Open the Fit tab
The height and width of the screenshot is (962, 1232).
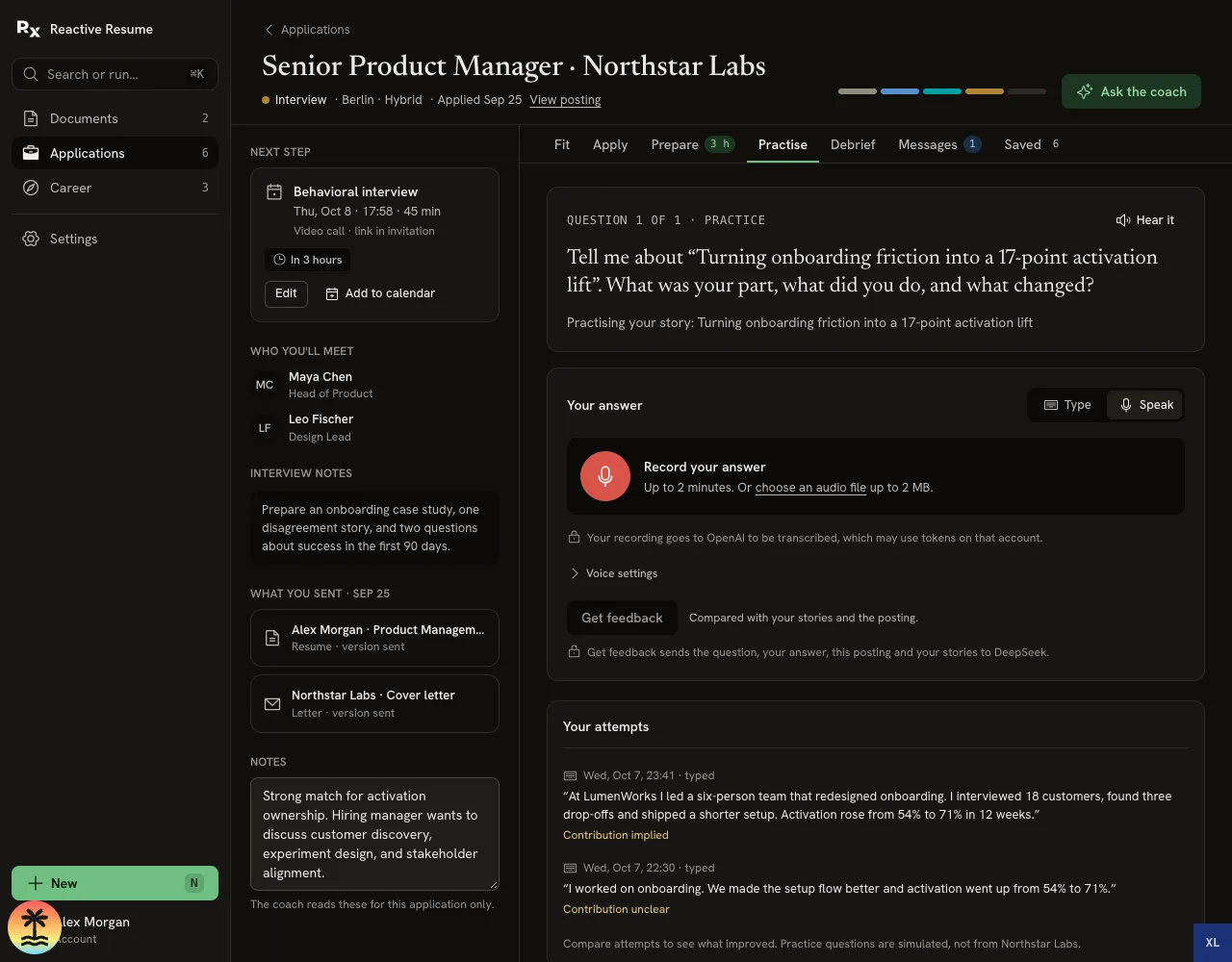(x=562, y=144)
